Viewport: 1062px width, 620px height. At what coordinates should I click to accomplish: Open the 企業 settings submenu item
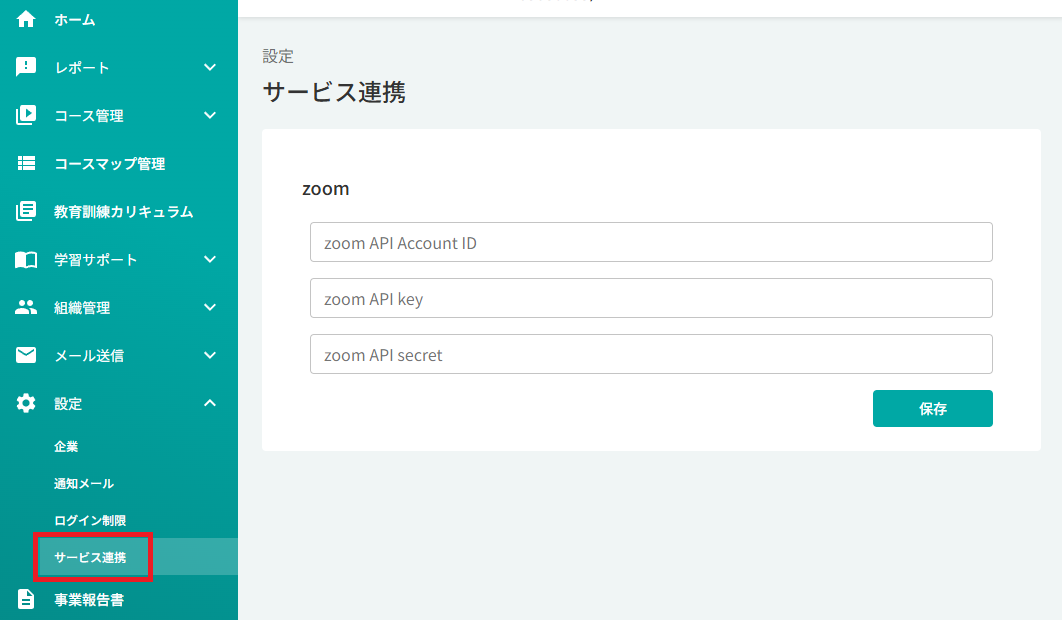[66, 447]
